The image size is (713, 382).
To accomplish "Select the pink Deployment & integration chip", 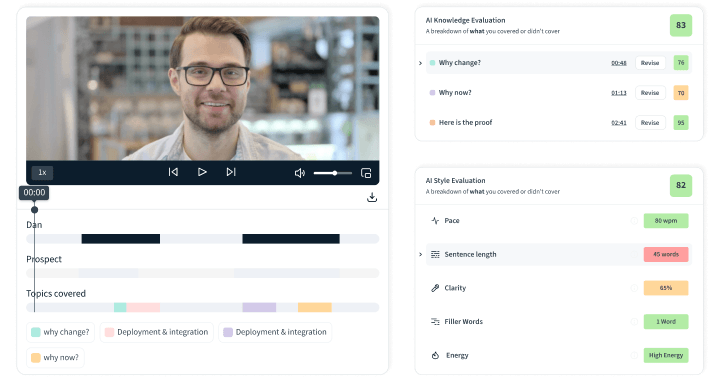I will [x=156, y=332].
